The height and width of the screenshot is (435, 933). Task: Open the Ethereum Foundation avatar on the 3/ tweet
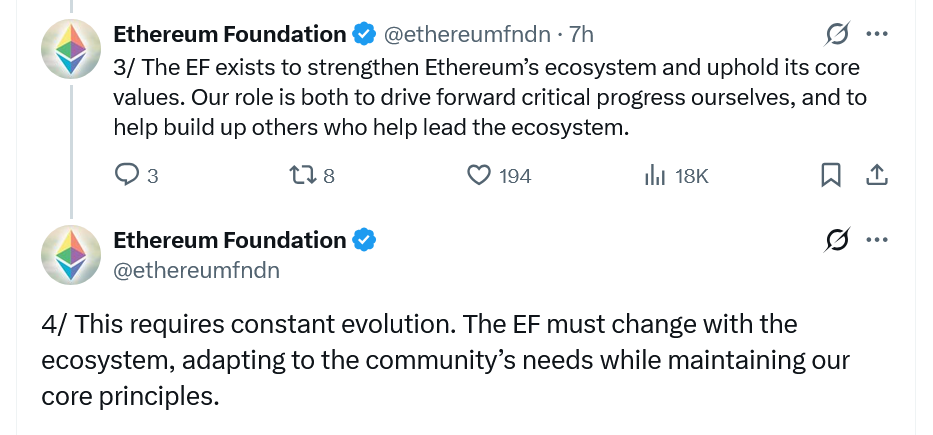[70, 49]
